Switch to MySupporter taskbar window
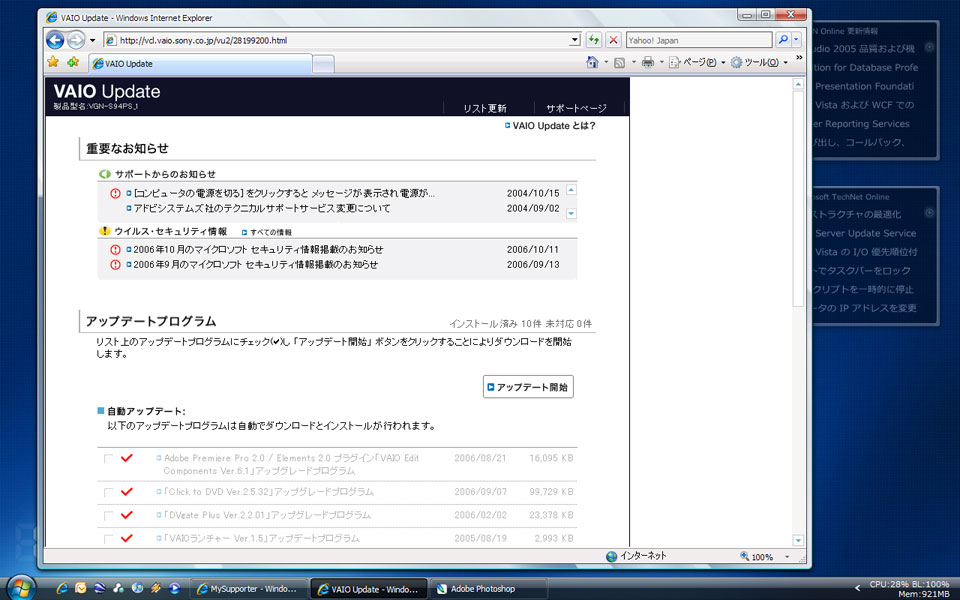 pos(248,589)
